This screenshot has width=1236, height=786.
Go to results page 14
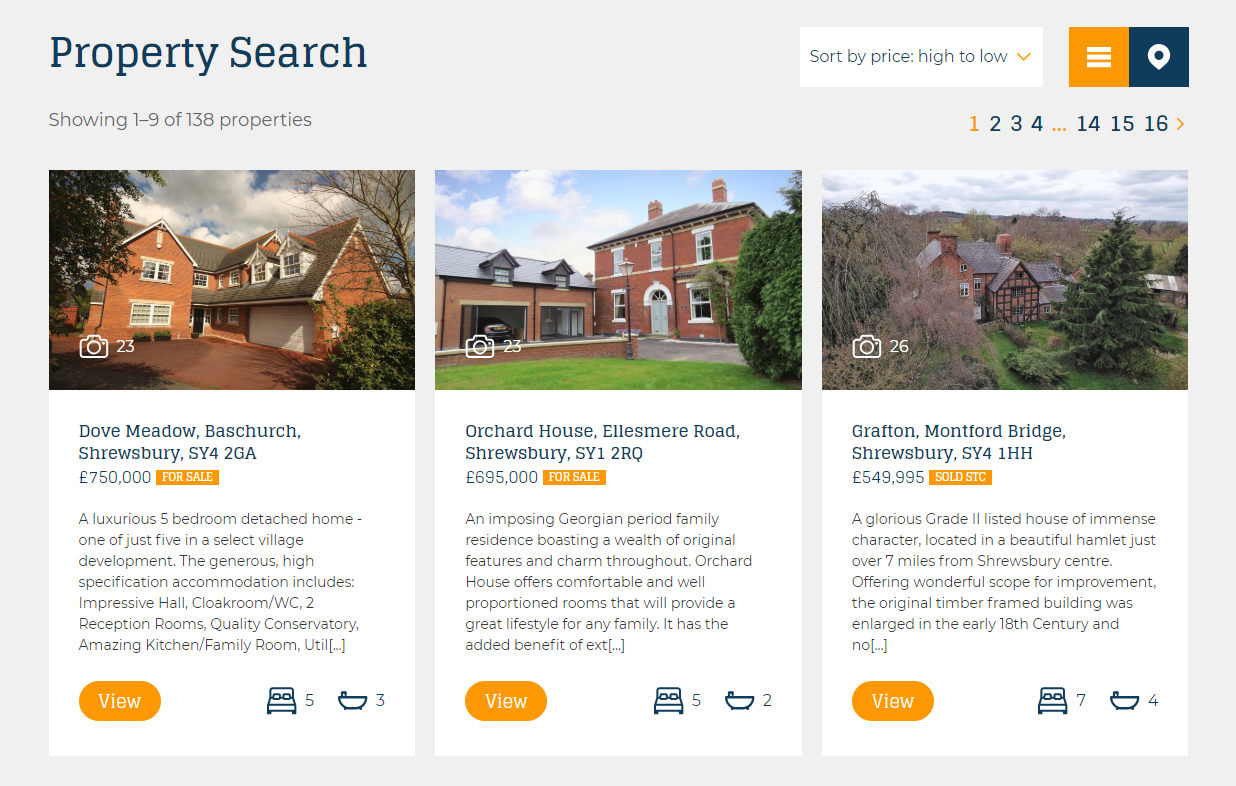tap(1088, 124)
